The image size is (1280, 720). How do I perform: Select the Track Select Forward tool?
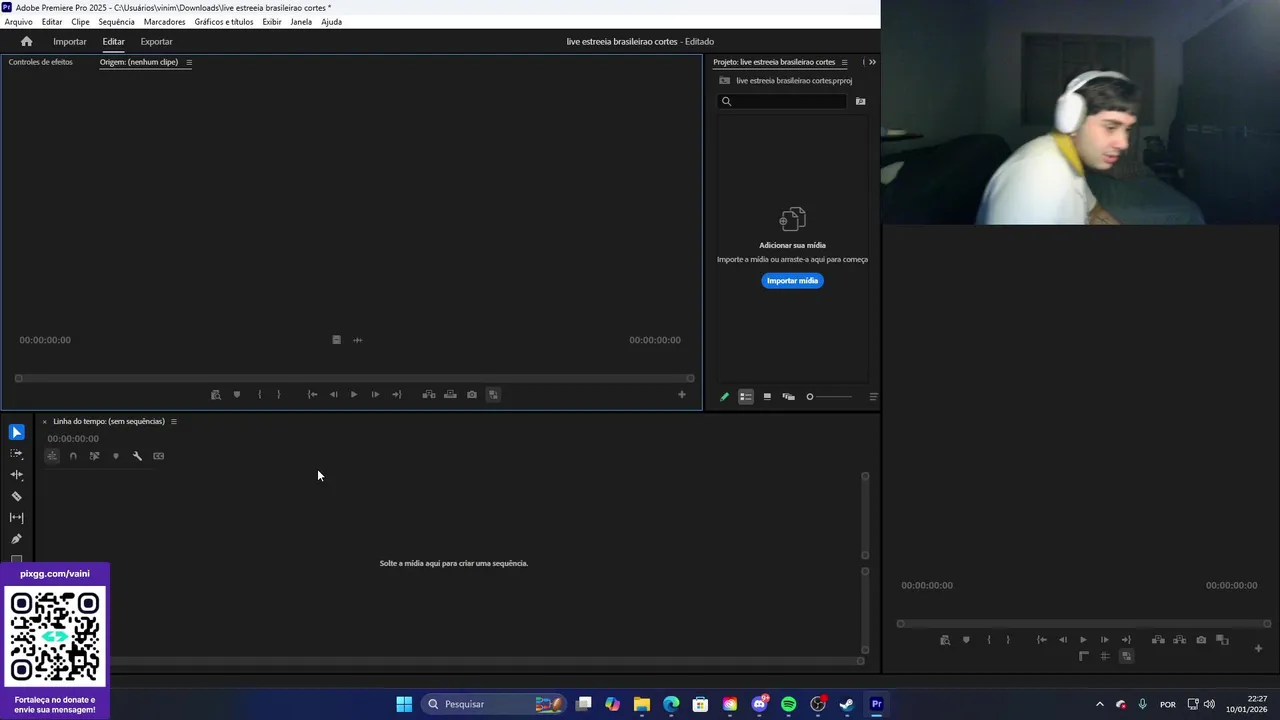[x=17, y=454]
